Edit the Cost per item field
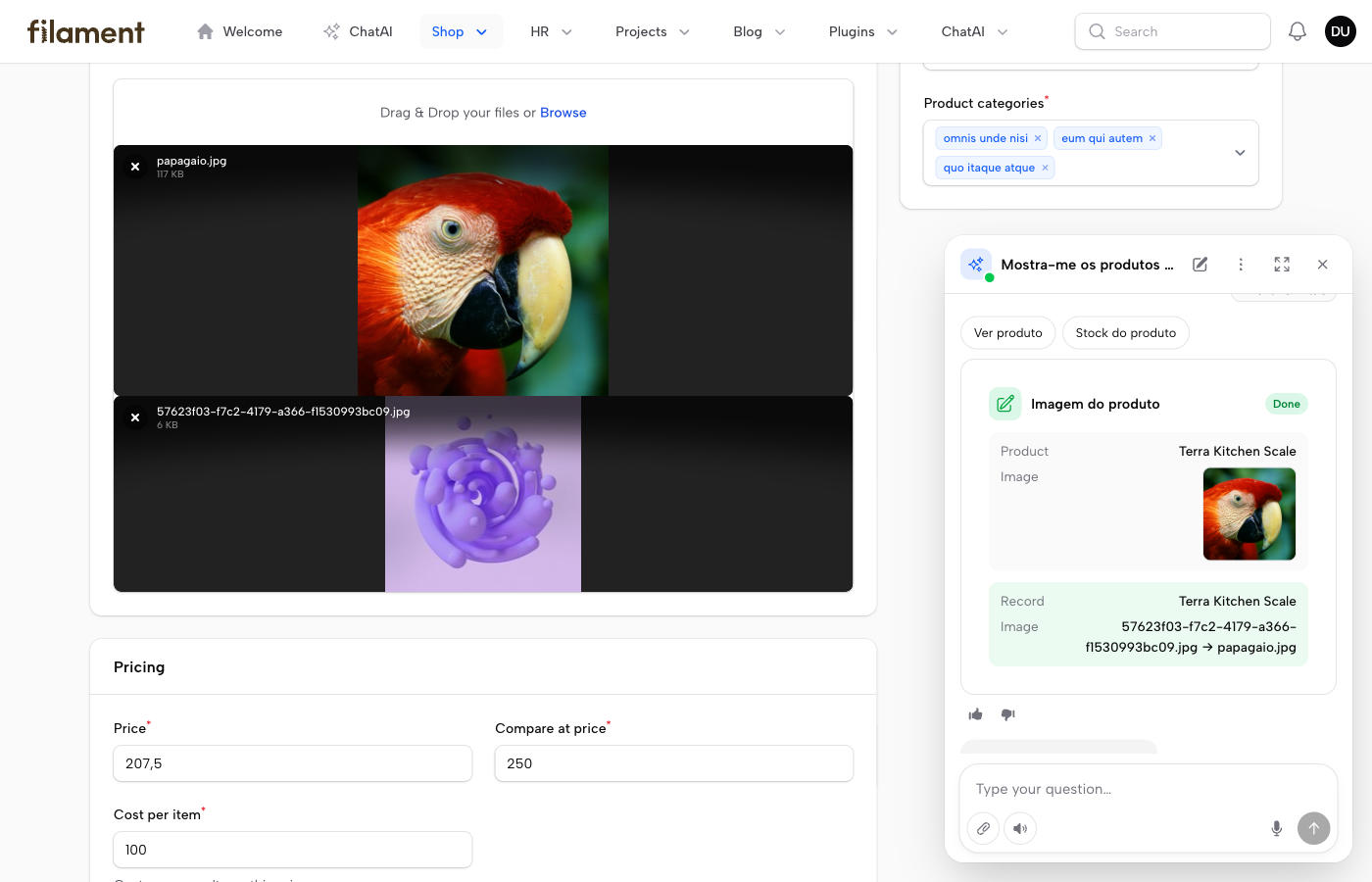The image size is (1372, 882). [x=293, y=850]
